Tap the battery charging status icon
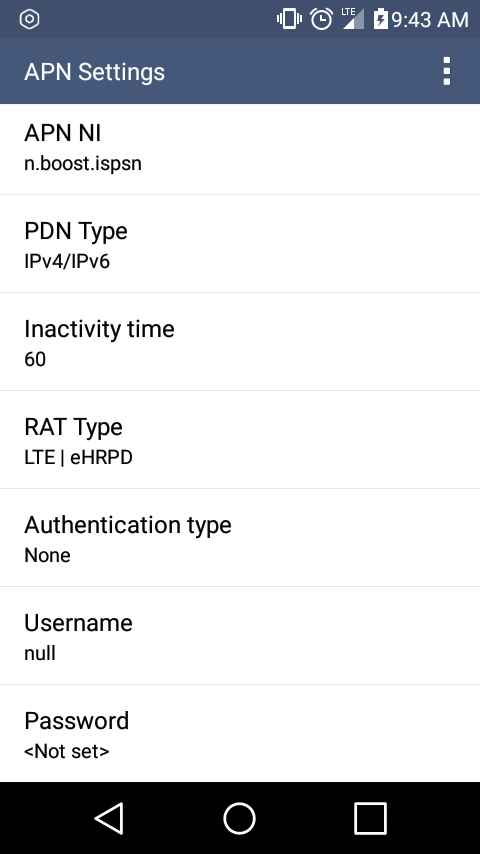This screenshot has height=854, width=480. [x=380, y=19]
